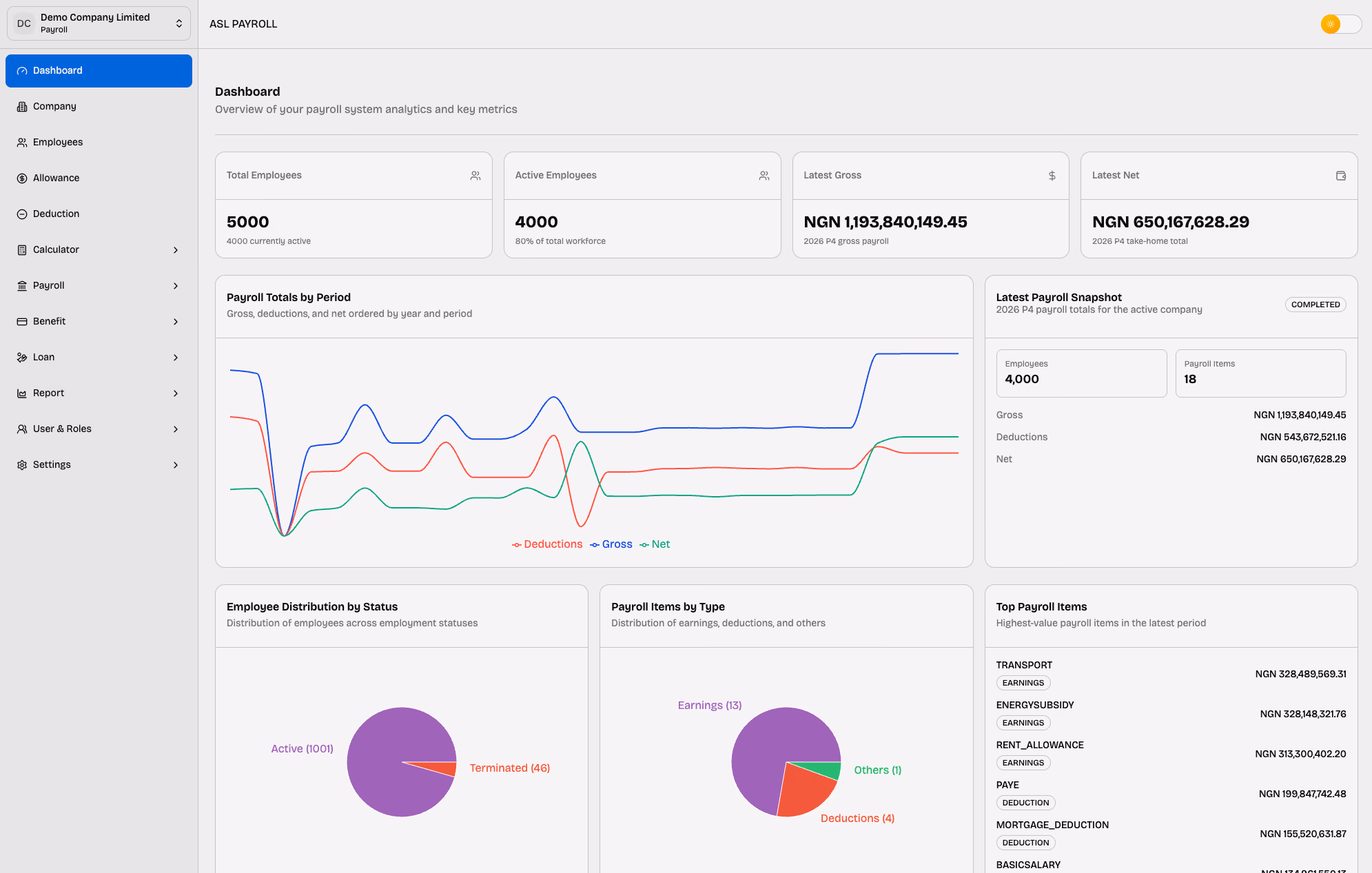
Task: Click the wallet icon on Latest Net card
Action: click(1340, 176)
